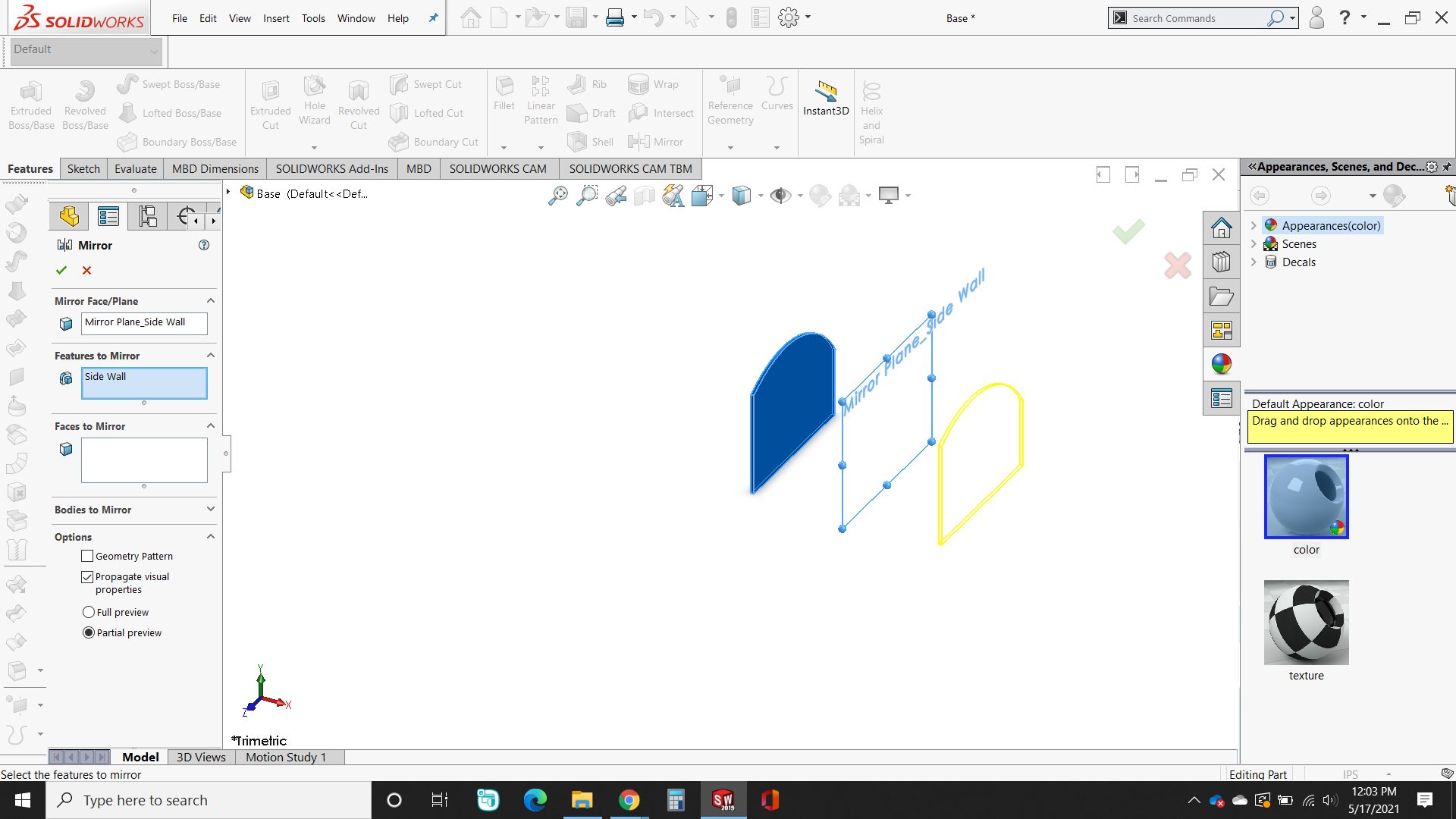Uncheck Propagate visual properties
The width and height of the screenshot is (1456, 819).
(87, 577)
